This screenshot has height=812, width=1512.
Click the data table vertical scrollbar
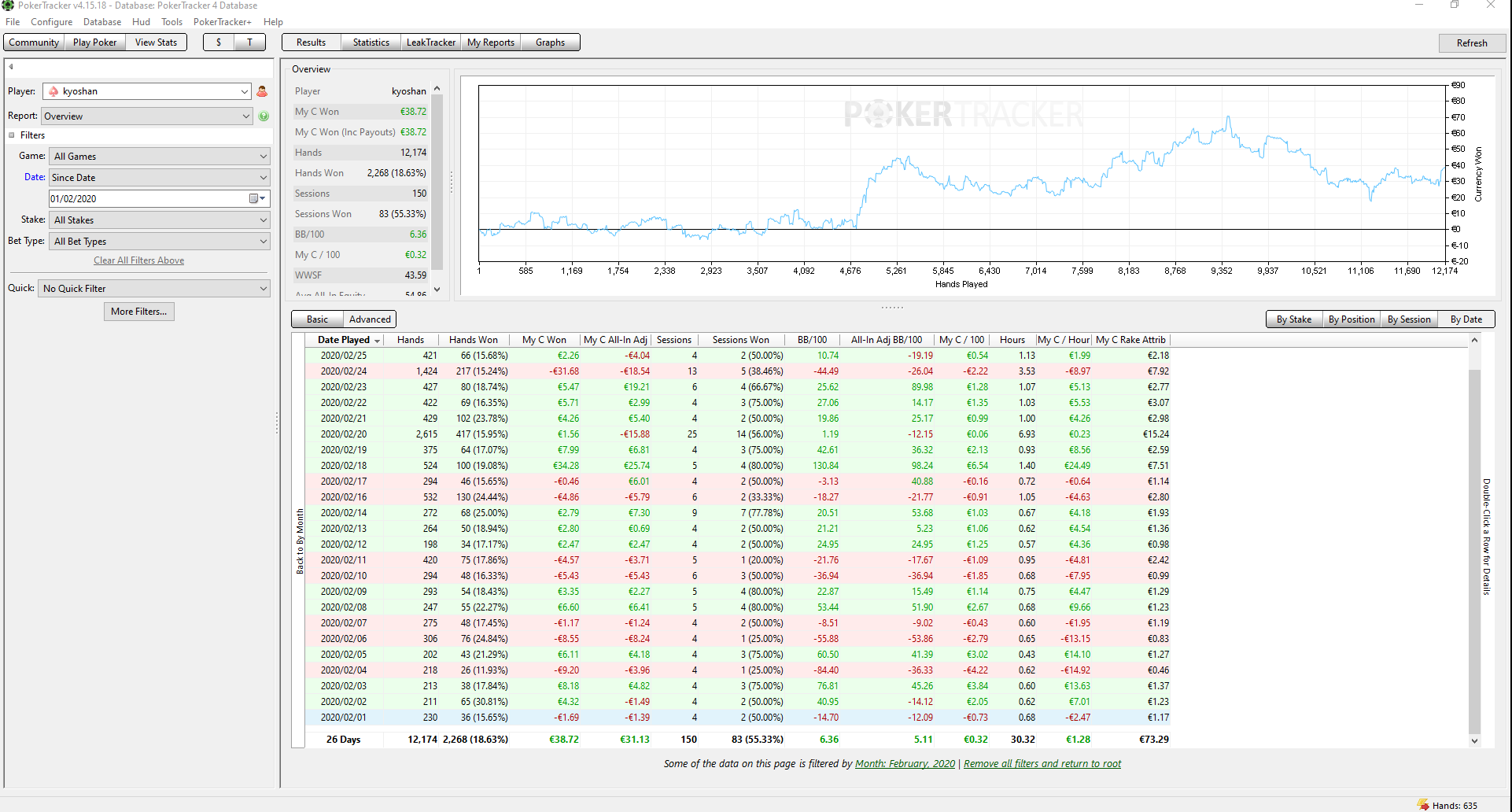click(1474, 551)
